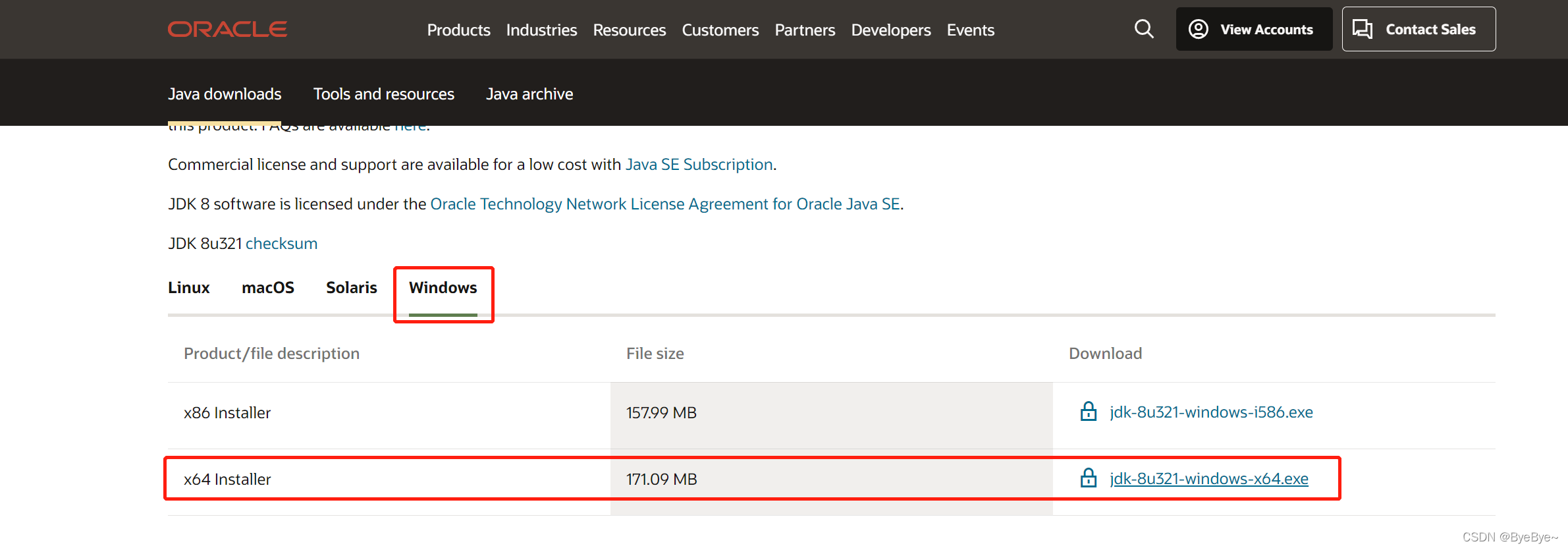Click the Oracle logo

(x=227, y=30)
